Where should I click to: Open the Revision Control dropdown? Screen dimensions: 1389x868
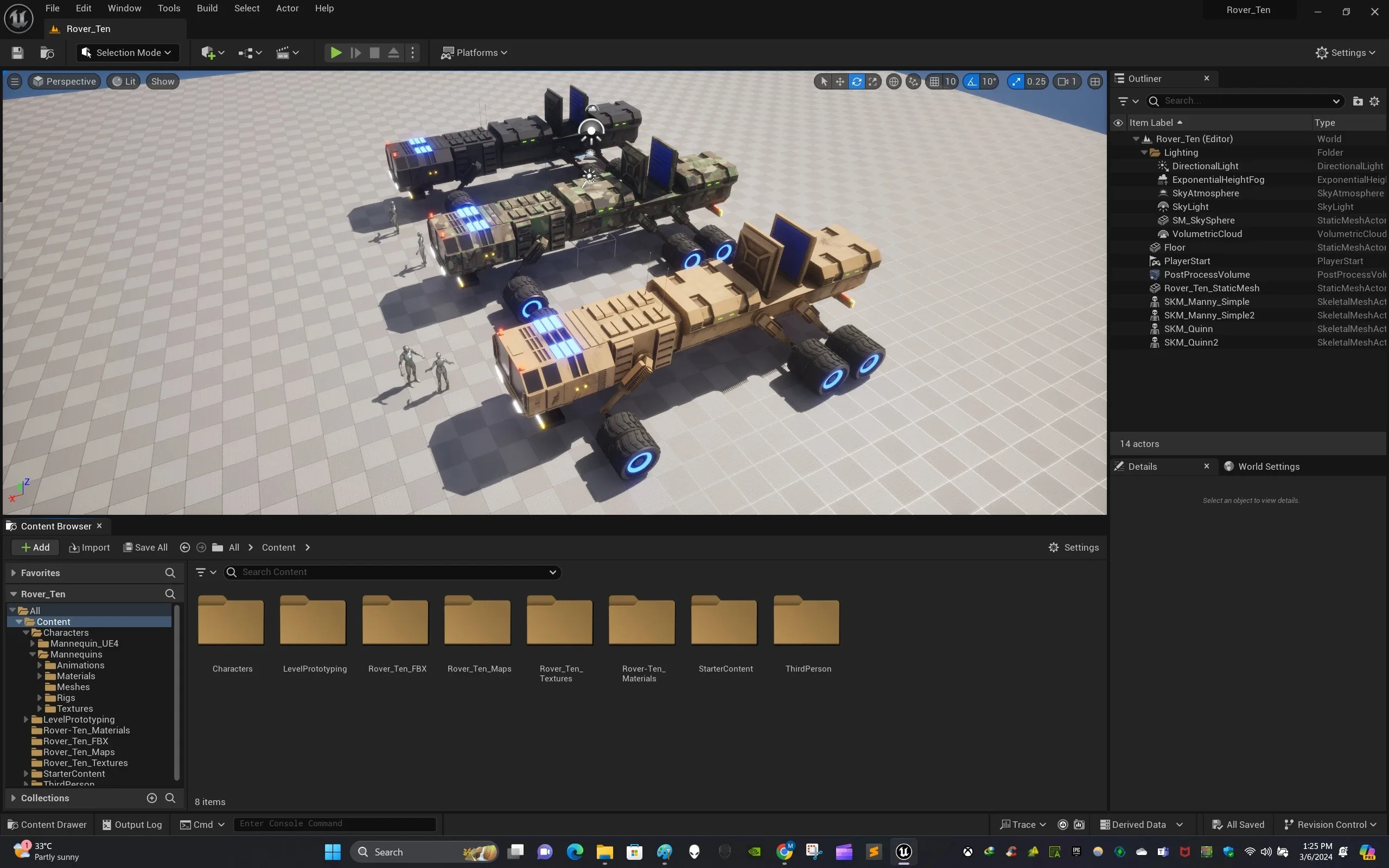[1330, 825]
